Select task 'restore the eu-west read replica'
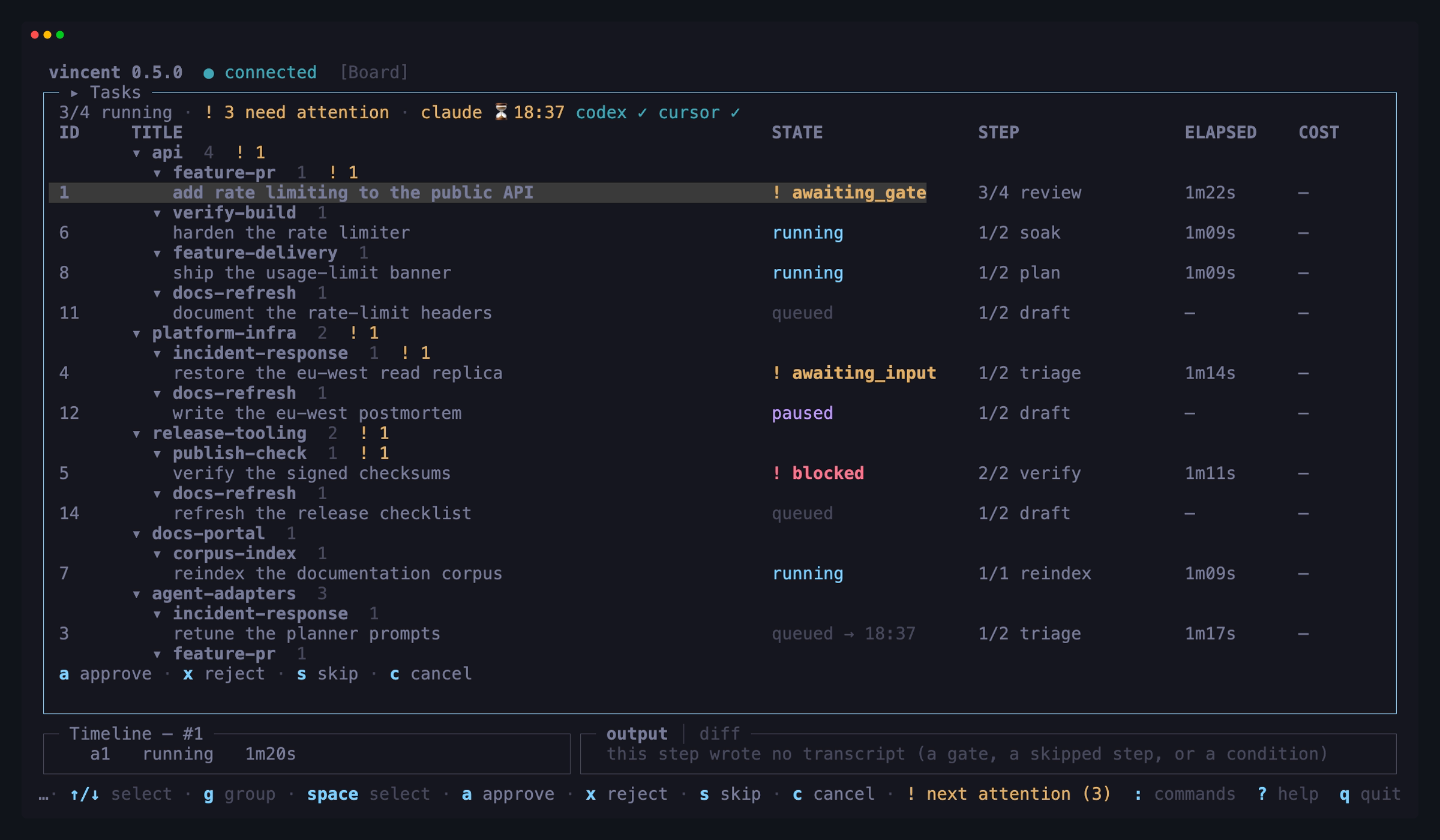 pyautogui.click(x=337, y=373)
